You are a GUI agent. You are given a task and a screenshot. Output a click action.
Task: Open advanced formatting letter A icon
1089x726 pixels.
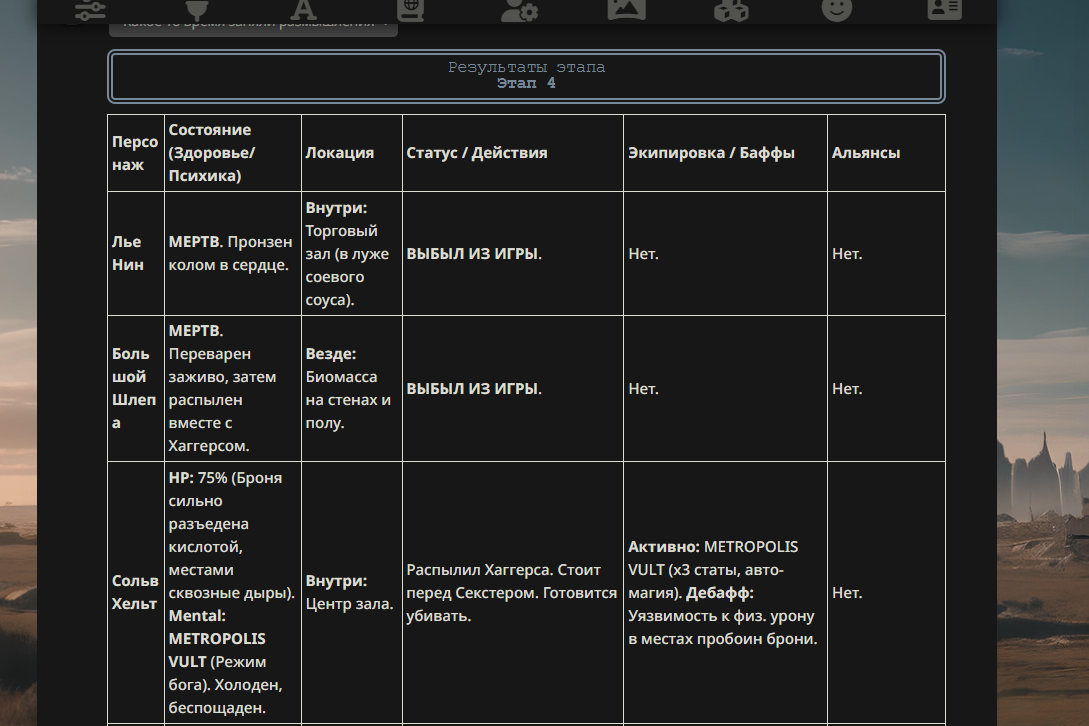coord(304,10)
